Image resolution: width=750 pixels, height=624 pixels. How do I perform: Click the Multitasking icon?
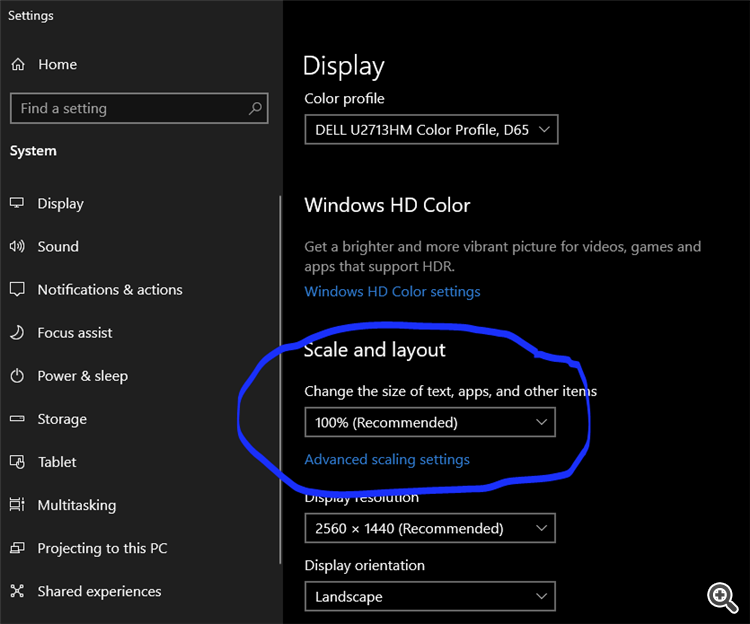[x=17, y=505]
